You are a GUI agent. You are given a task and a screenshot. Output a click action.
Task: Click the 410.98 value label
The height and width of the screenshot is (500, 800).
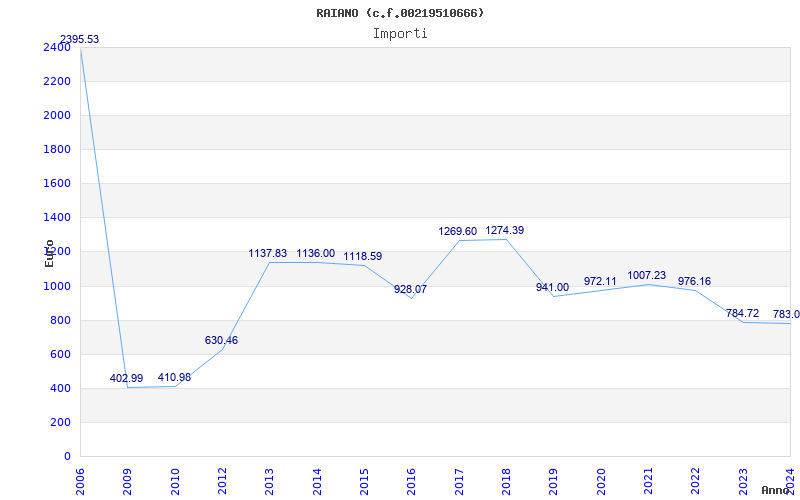(174, 378)
